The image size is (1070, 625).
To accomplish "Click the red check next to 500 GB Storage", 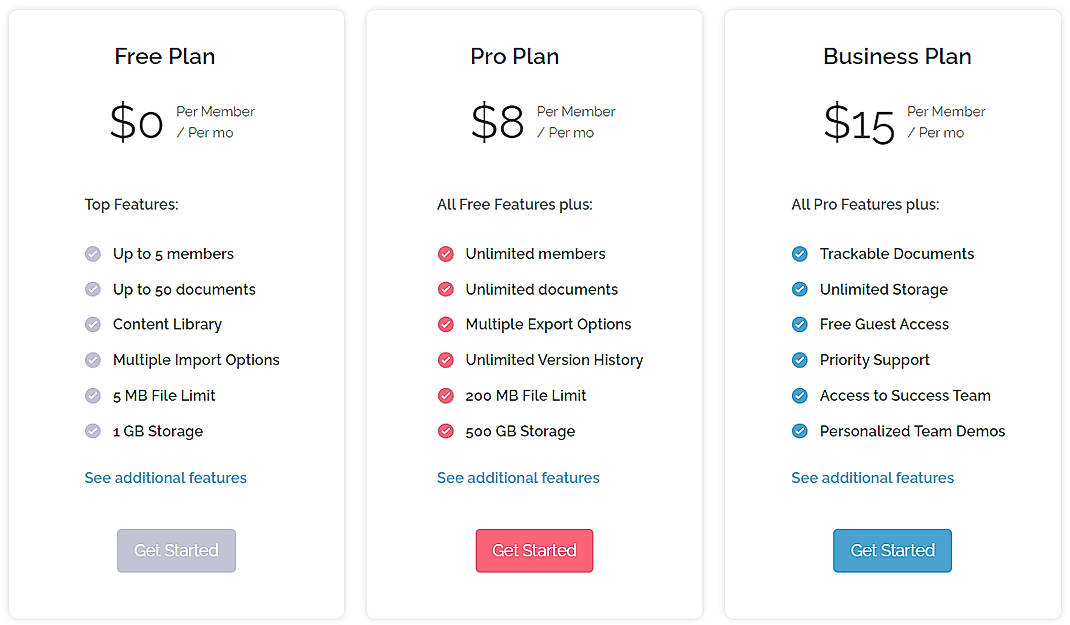I will click(x=445, y=431).
